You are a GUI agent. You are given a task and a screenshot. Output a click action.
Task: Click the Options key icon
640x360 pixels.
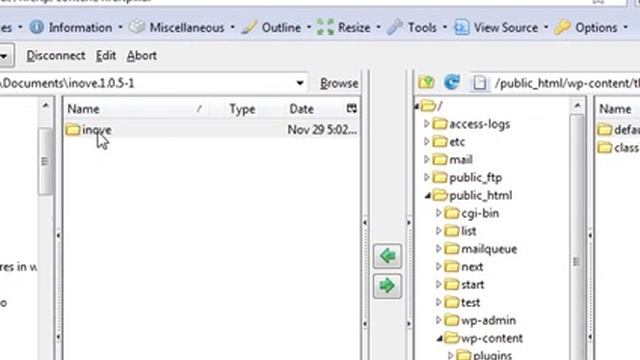[x=562, y=27]
